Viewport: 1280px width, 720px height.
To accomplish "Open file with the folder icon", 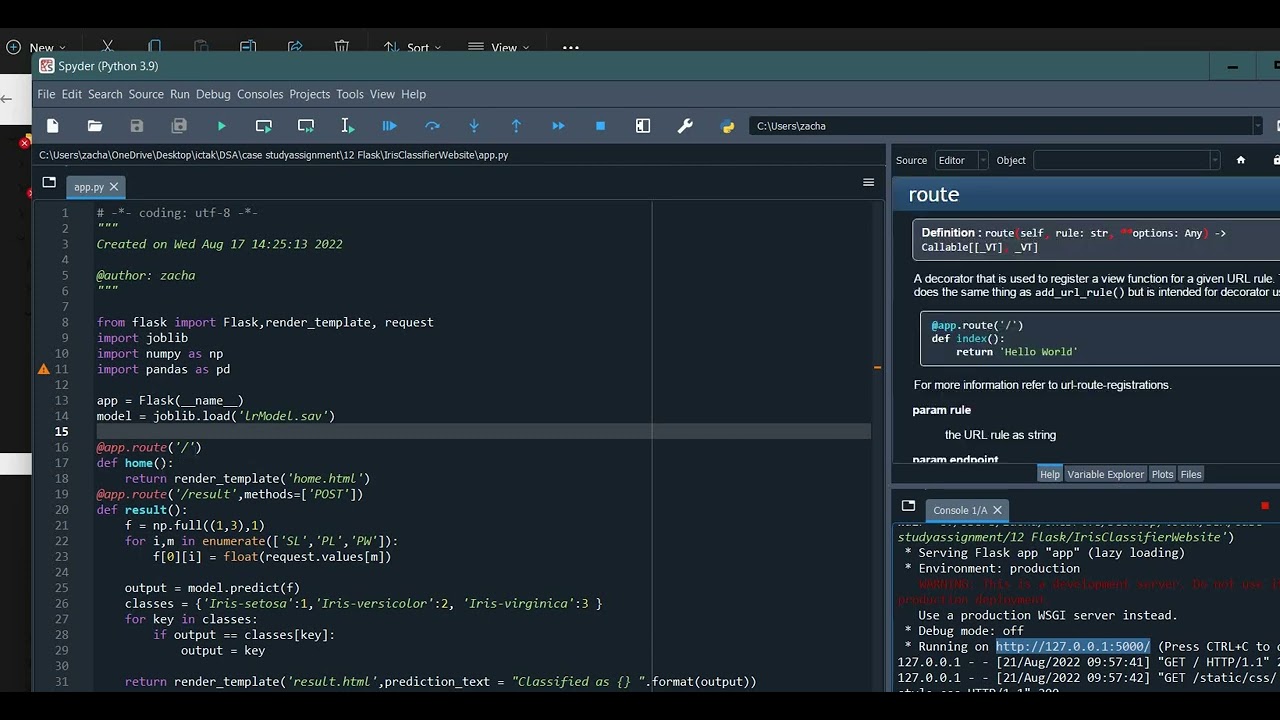I will (95, 126).
